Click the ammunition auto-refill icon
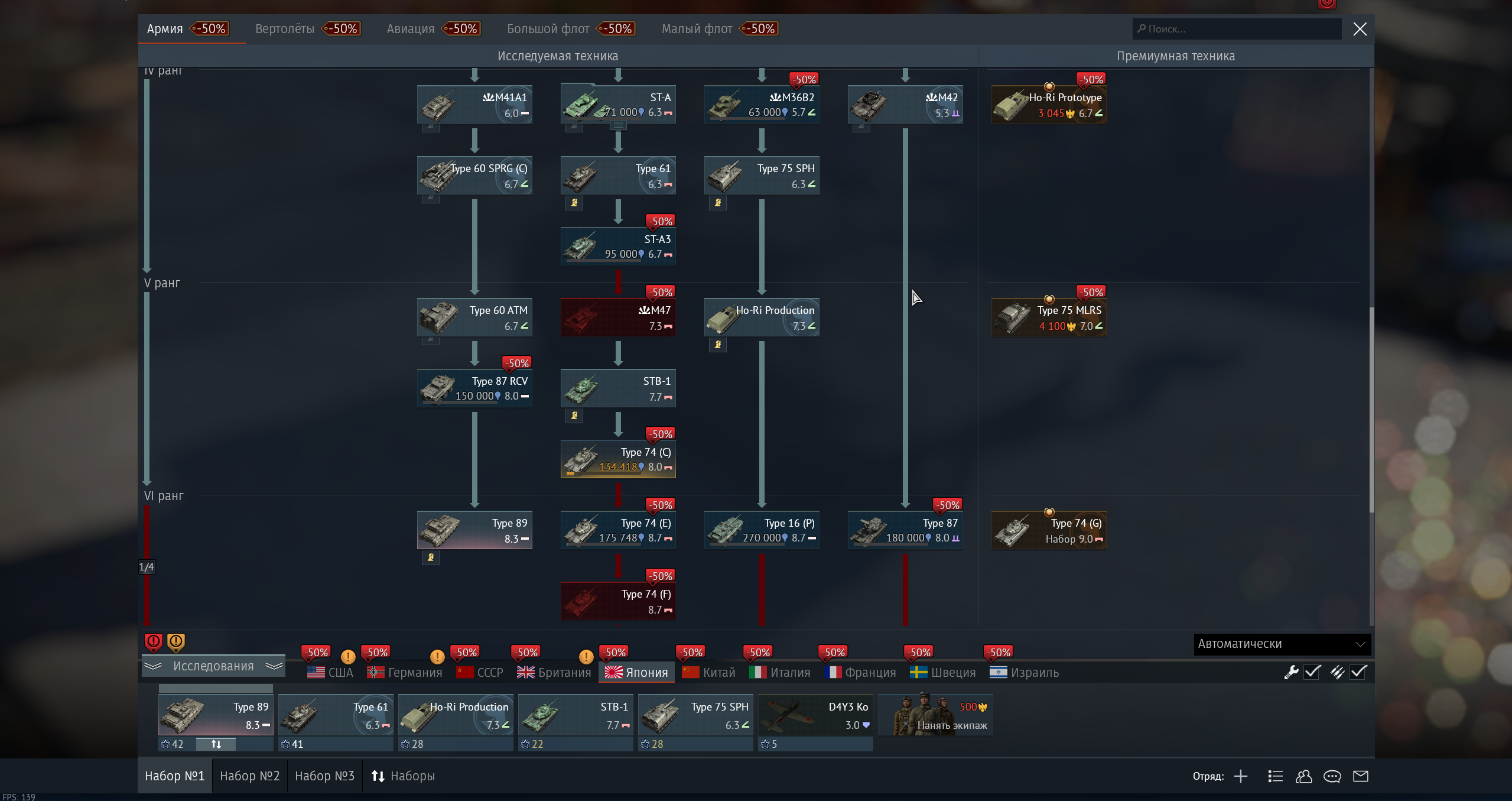The width and height of the screenshot is (1512, 801). click(1337, 672)
